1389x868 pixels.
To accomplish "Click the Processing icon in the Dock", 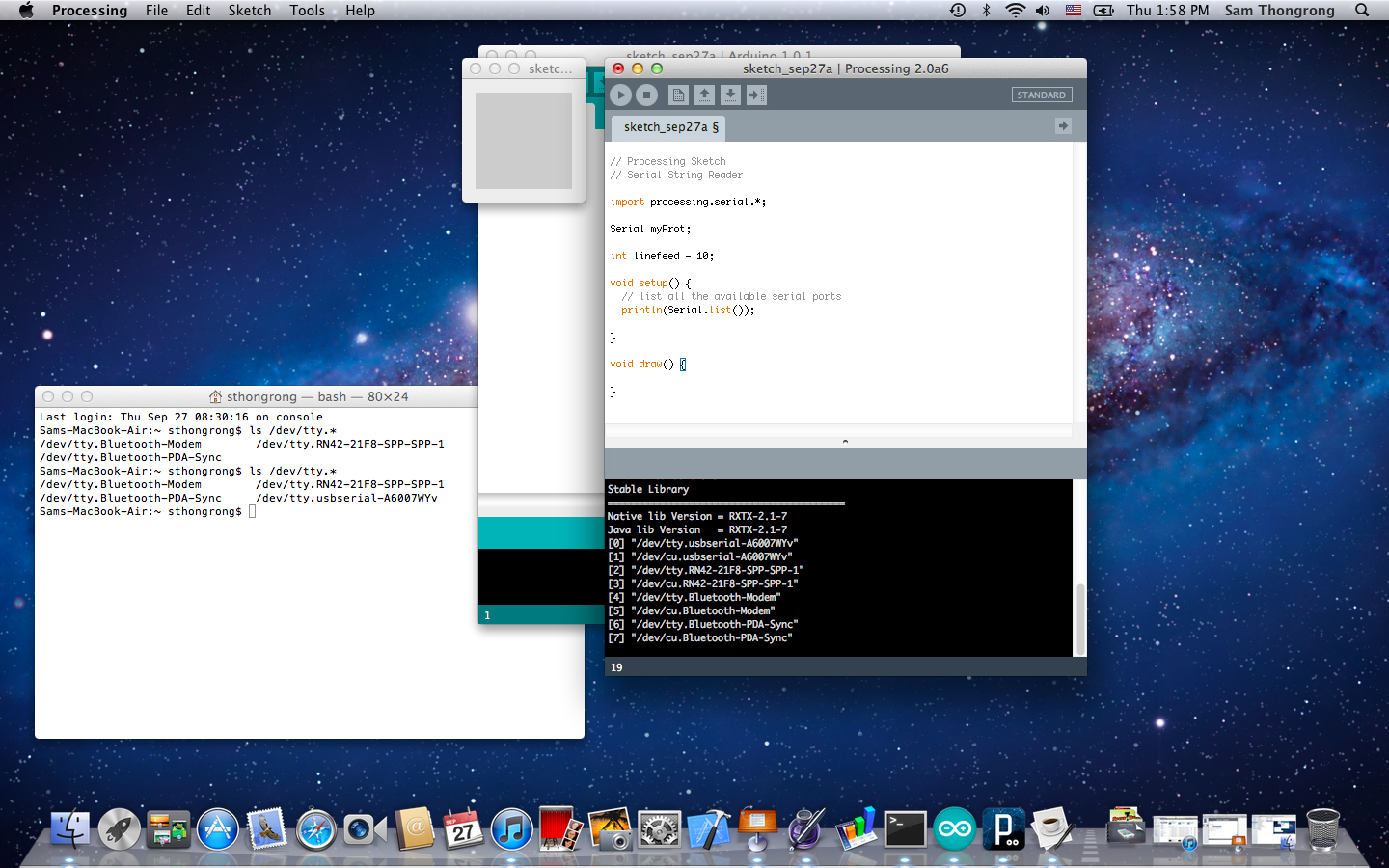I will tap(1003, 829).
